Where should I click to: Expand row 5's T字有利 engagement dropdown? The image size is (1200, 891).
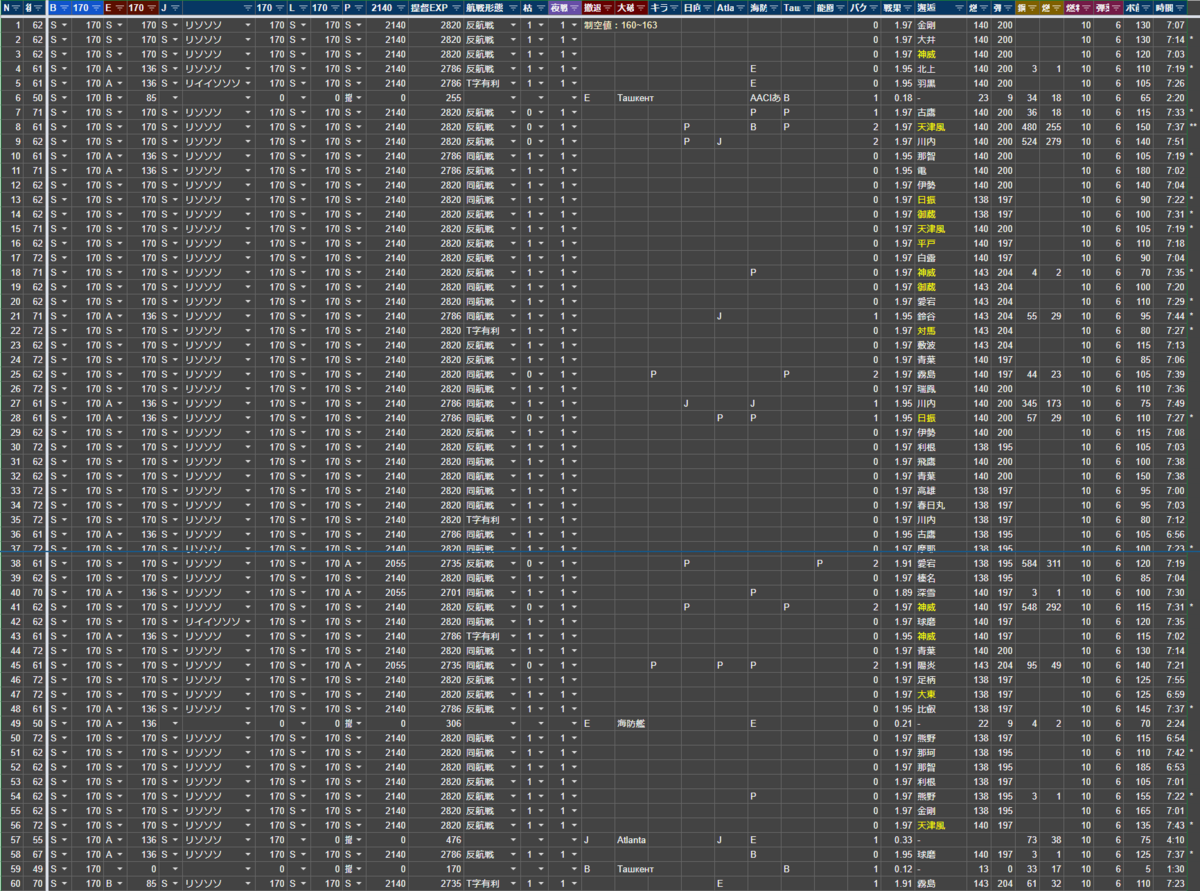pyautogui.click(x=513, y=84)
